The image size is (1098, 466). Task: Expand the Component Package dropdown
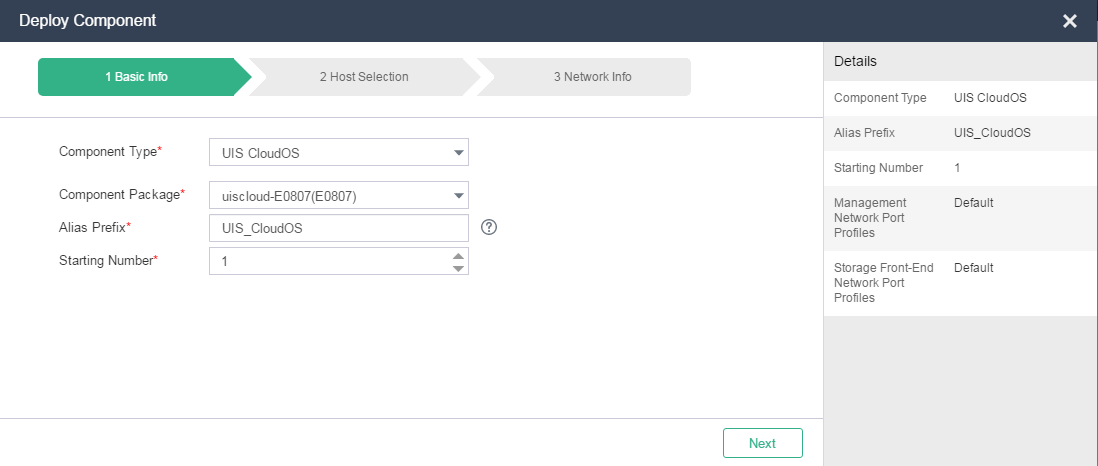click(x=338, y=196)
